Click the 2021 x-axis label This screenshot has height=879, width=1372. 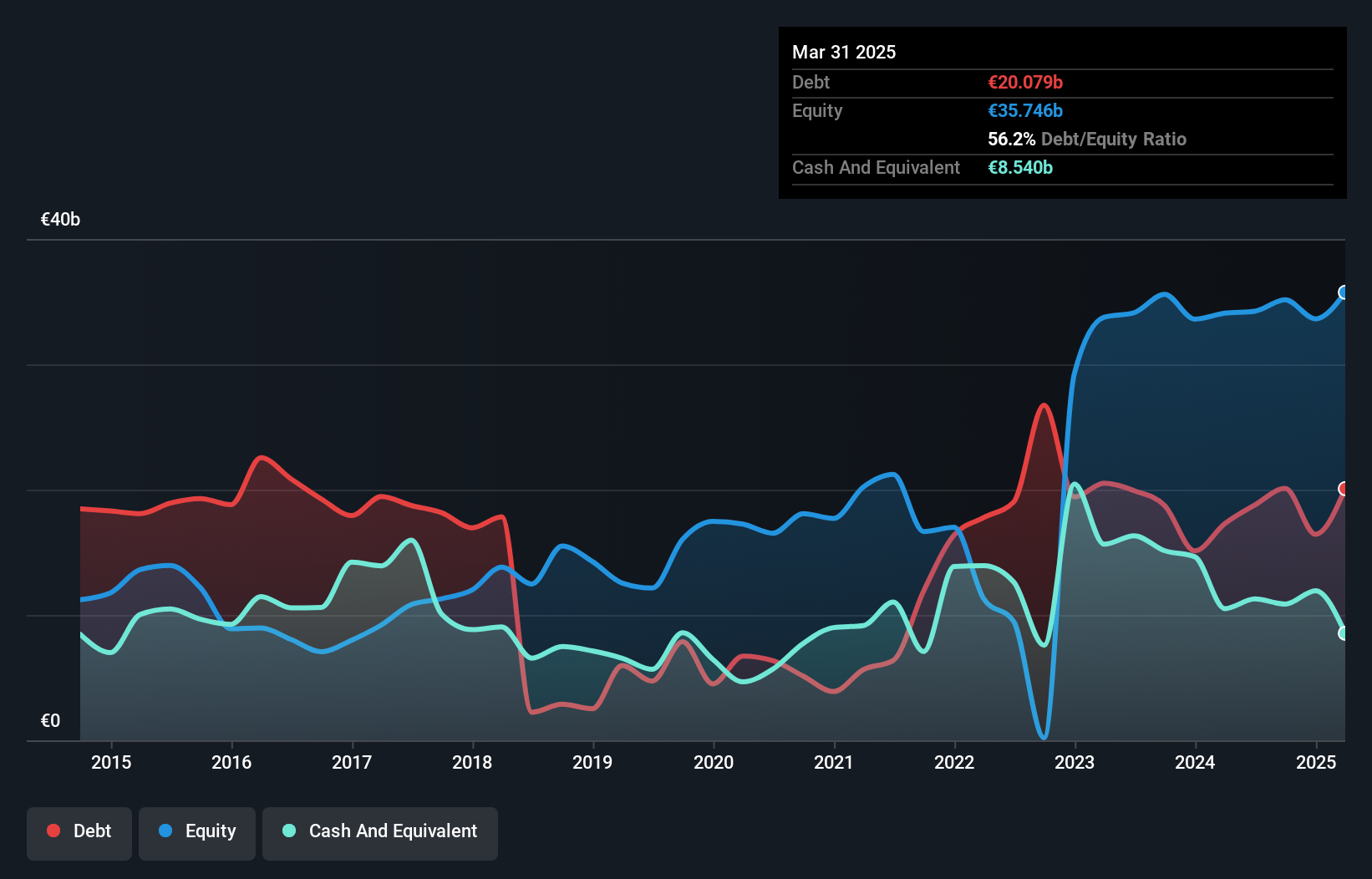pos(834,762)
